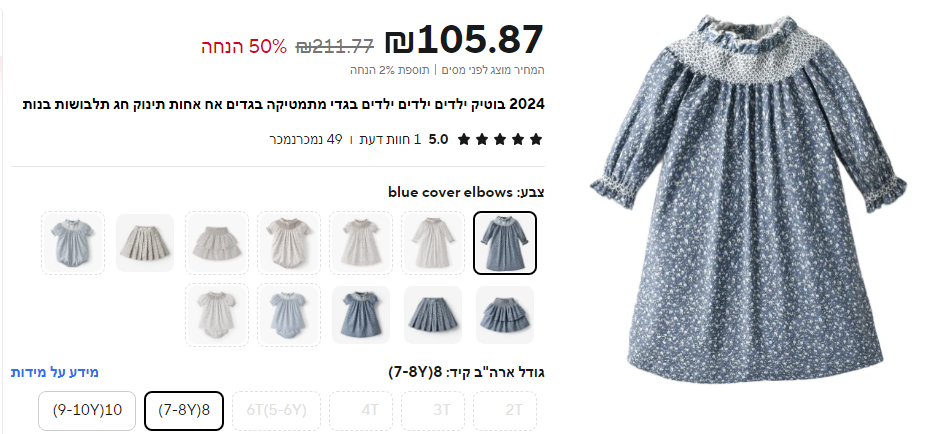926x434 pixels.
Task: Choose the light blue top and bloomers set
Action: (289, 315)
